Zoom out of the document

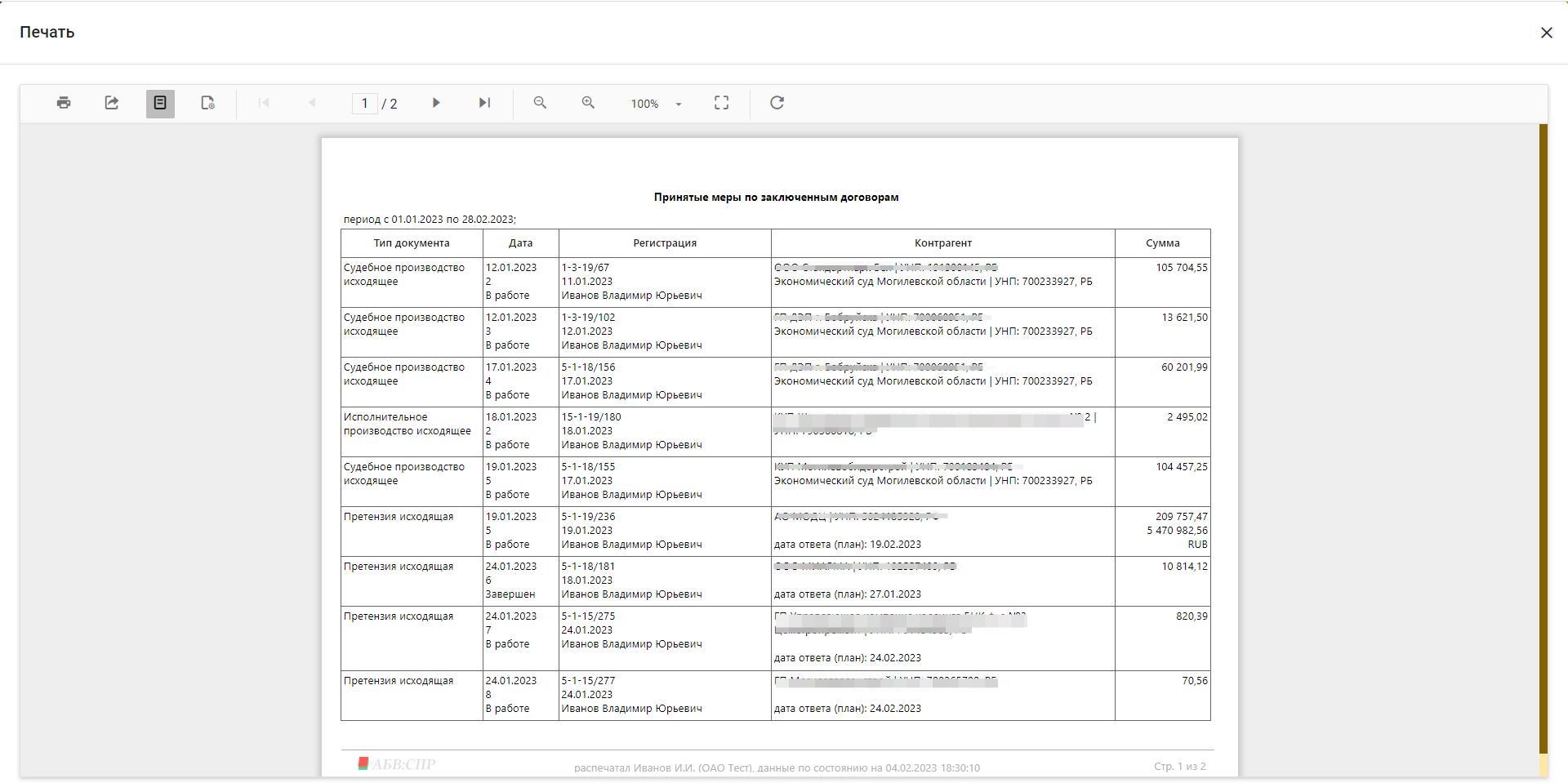tap(539, 103)
